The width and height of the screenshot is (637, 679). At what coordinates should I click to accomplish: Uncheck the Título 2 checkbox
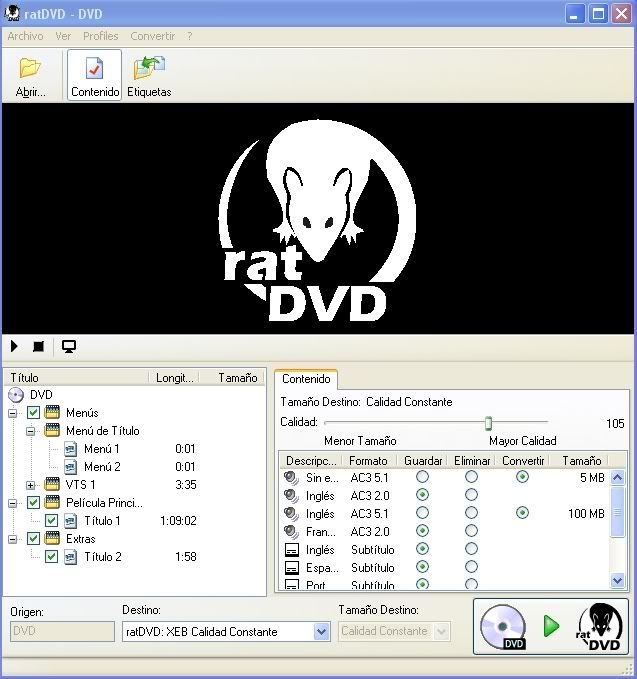(52, 556)
